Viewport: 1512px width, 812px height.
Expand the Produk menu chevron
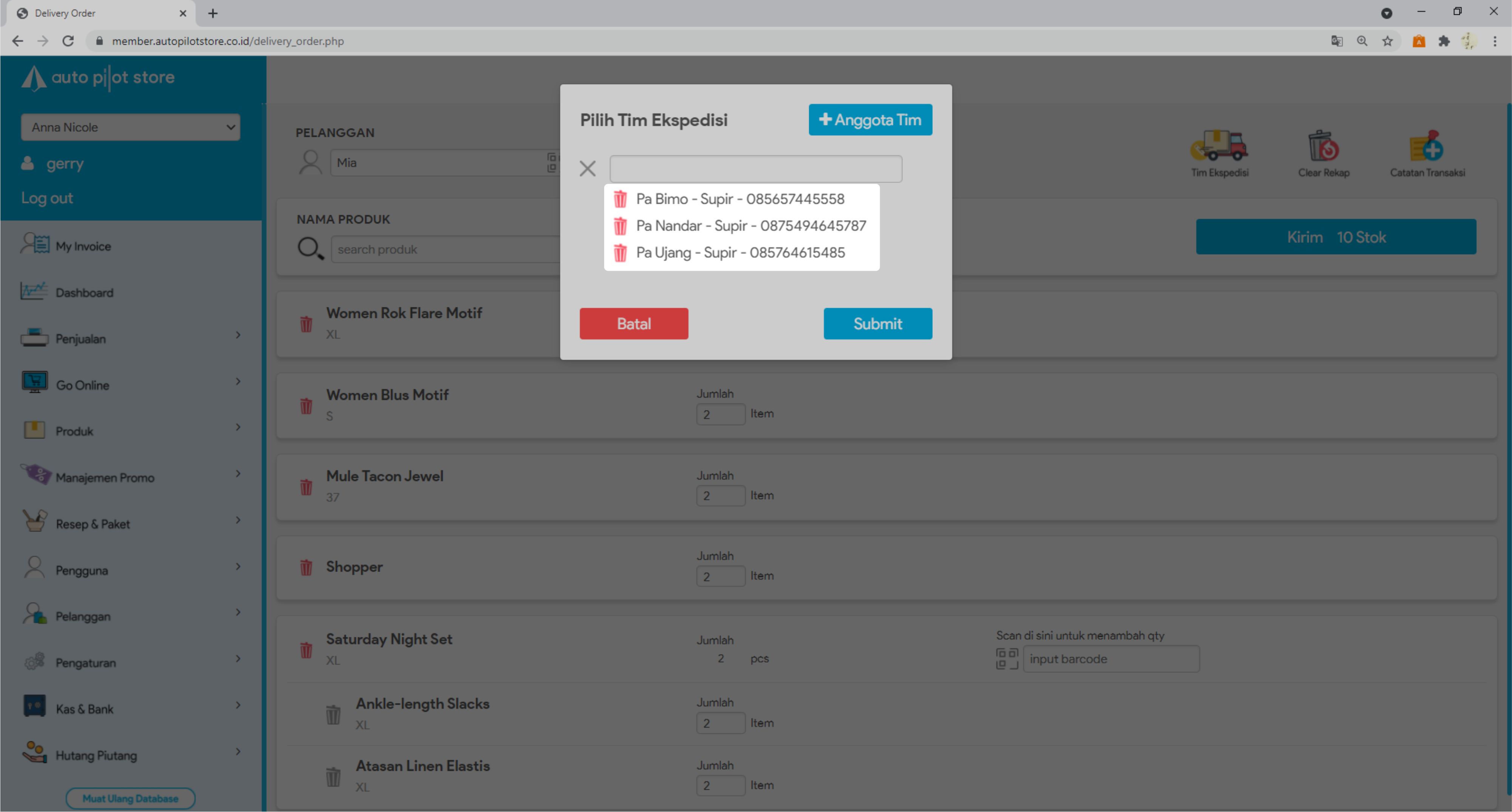tap(238, 428)
